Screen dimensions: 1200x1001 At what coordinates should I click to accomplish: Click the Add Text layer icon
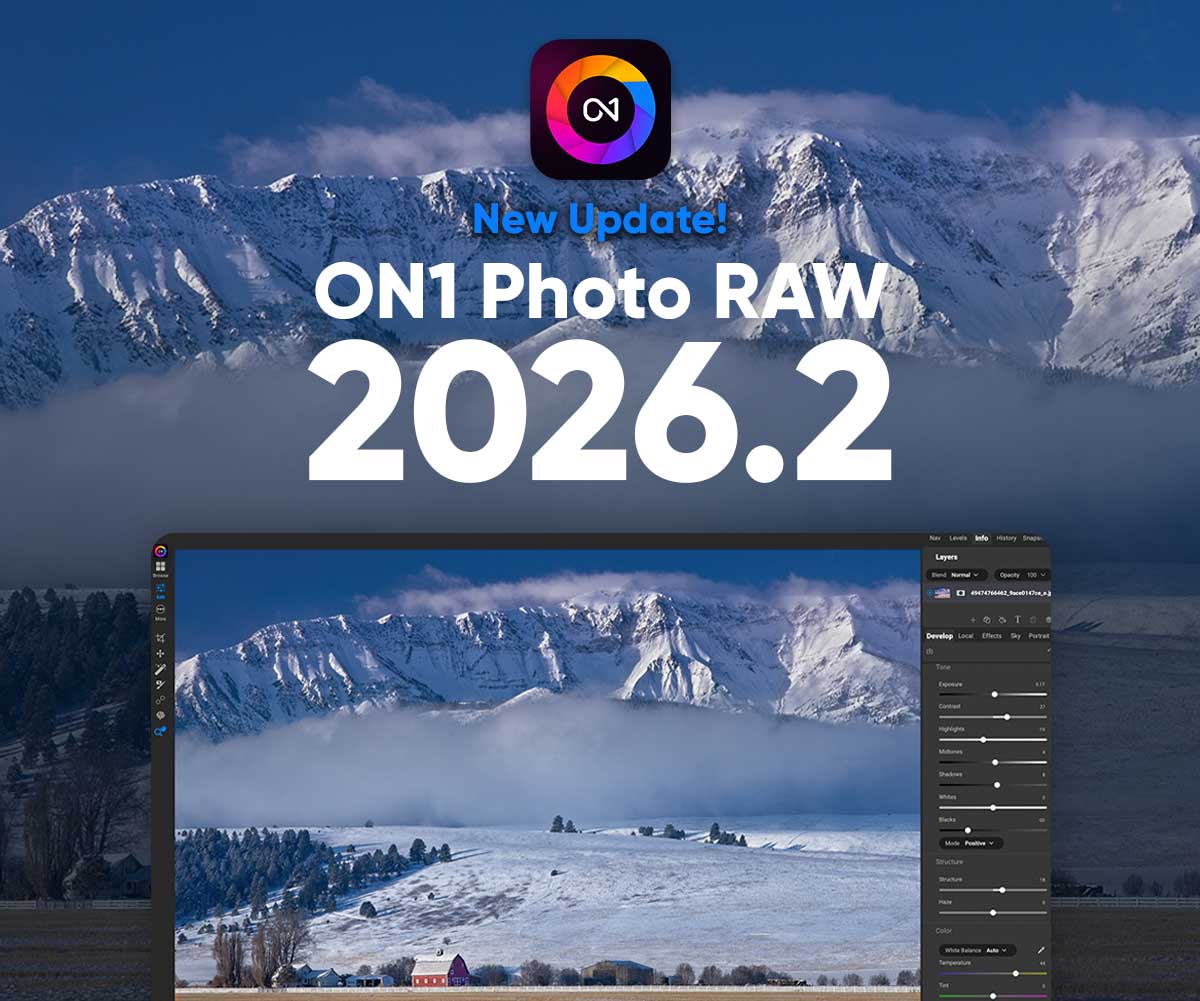pyautogui.click(x=1018, y=620)
